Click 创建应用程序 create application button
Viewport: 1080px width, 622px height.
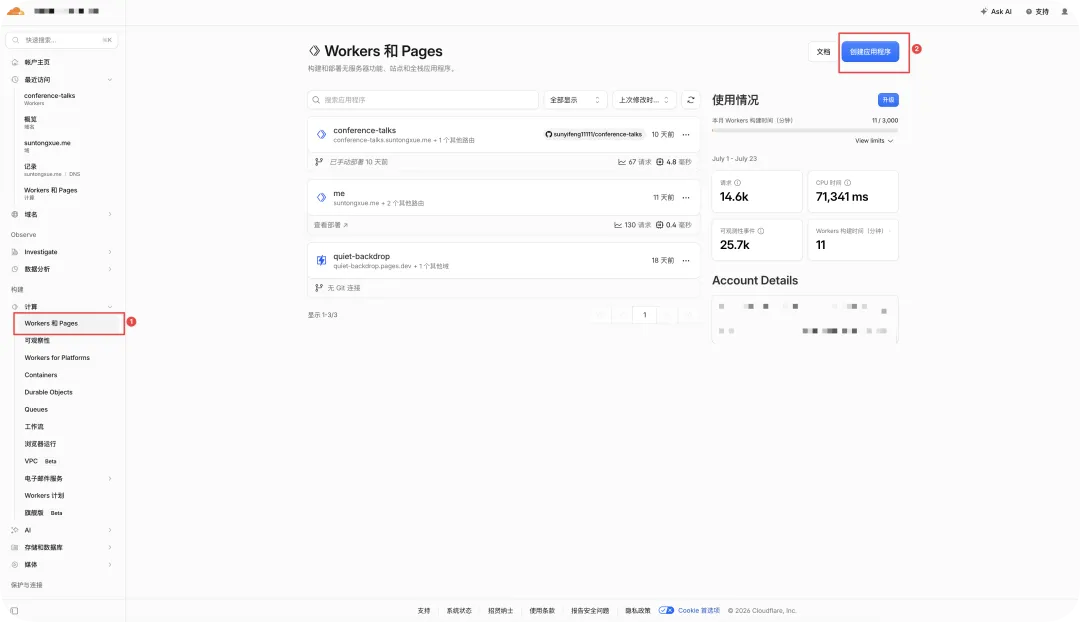[870, 52]
